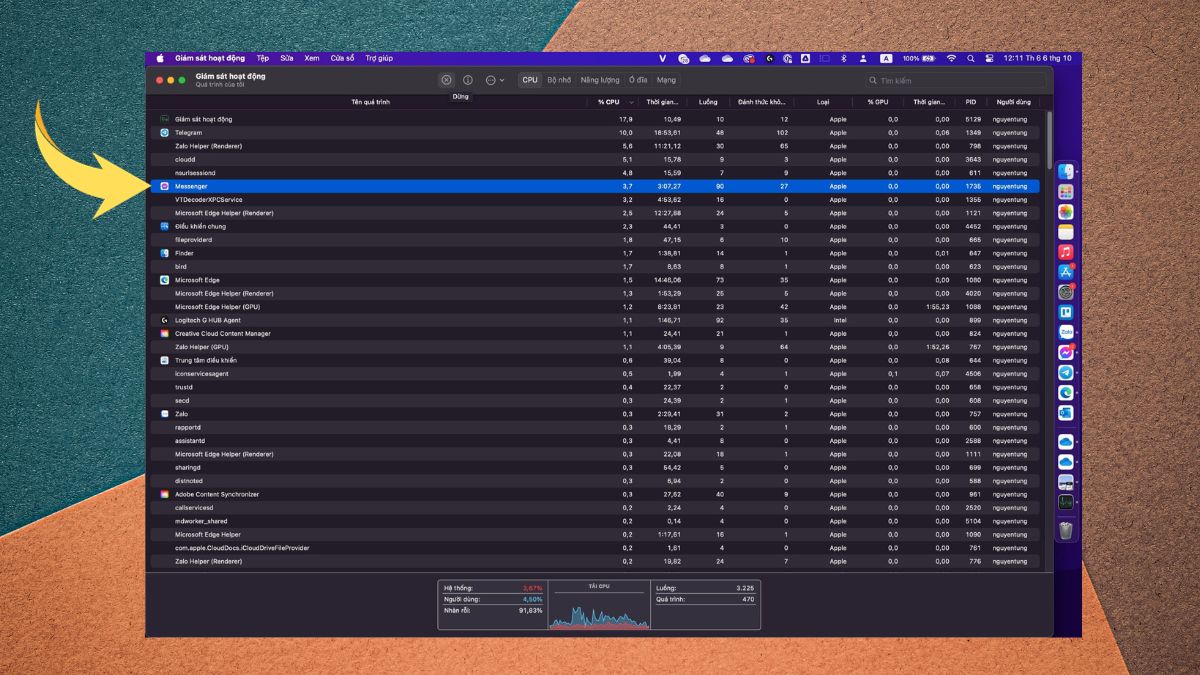The image size is (1200, 675).
Task: Click the Messenger process icon in list
Action: (x=165, y=186)
